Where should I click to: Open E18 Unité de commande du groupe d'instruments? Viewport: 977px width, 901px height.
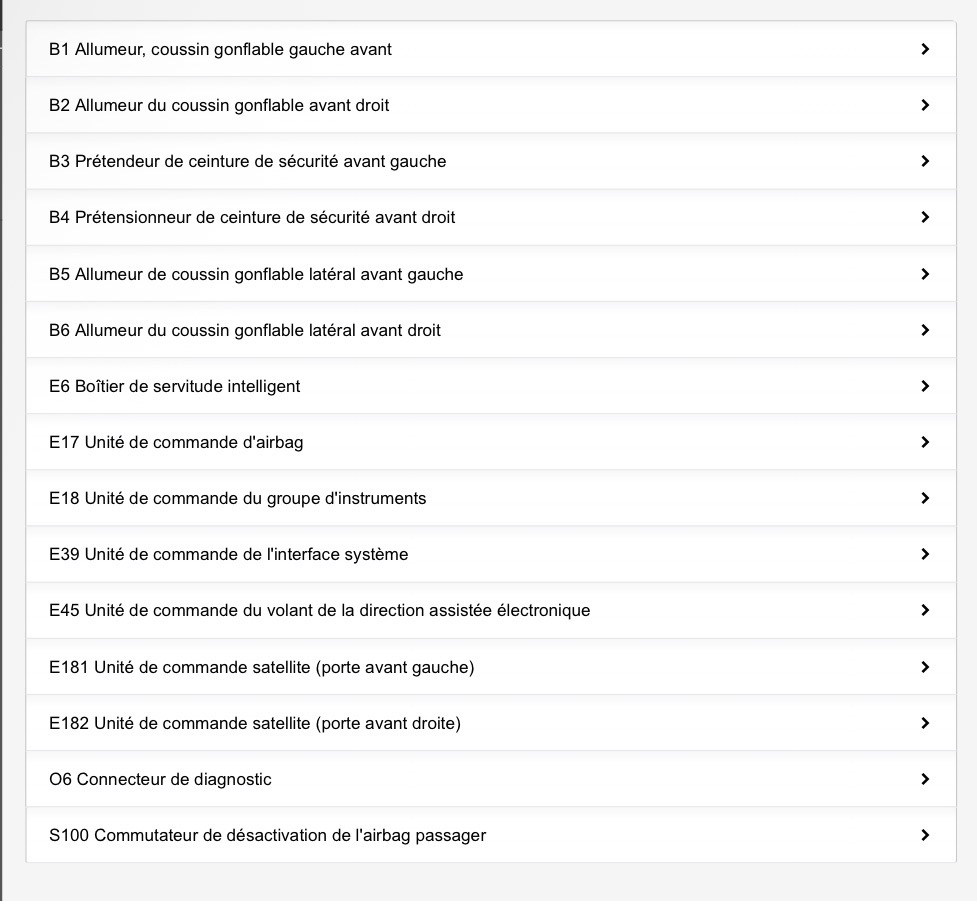(238, 498)
